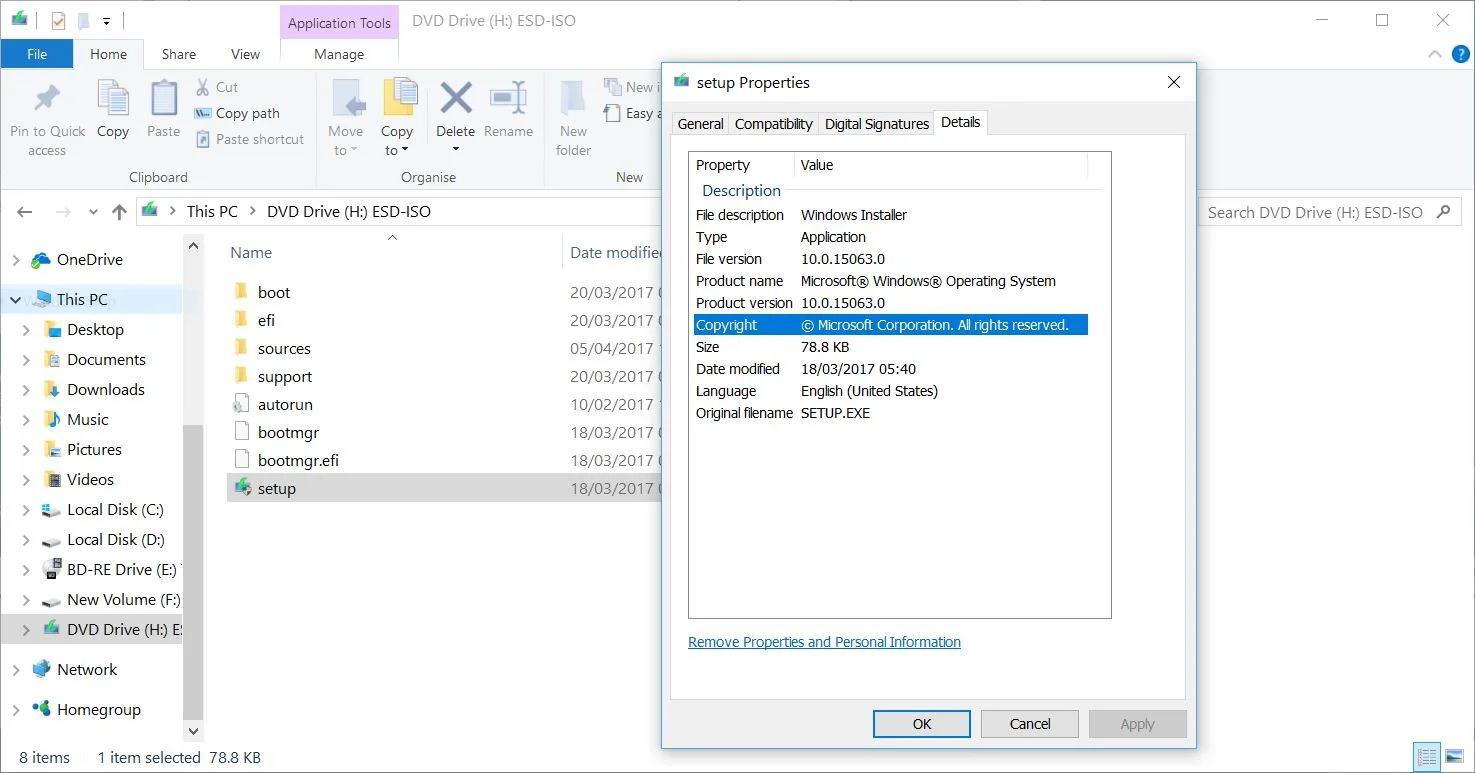Switch to General tab in setup Properties
Image resolution: width=1475 pixels, height=773 pixels.
[700, 124]
